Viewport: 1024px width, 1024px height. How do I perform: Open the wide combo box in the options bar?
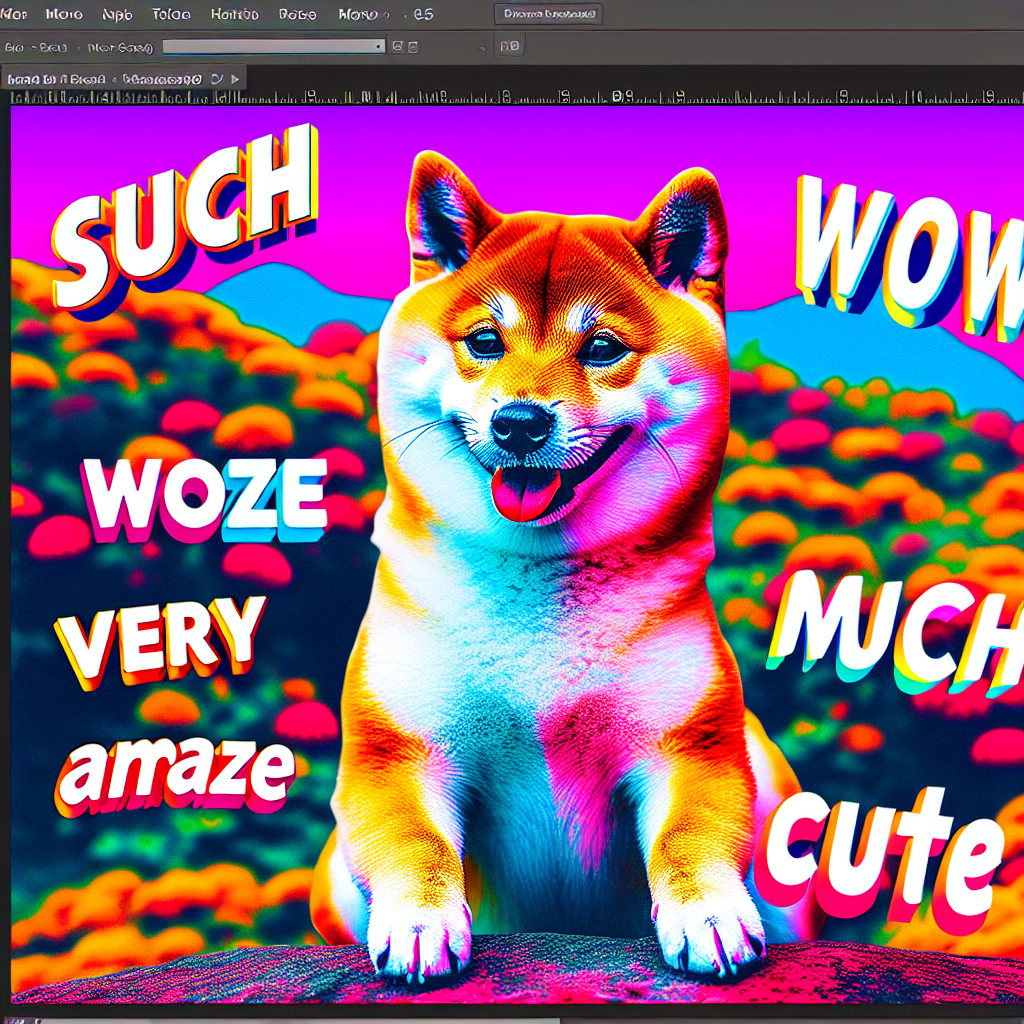tap(274, 46)
